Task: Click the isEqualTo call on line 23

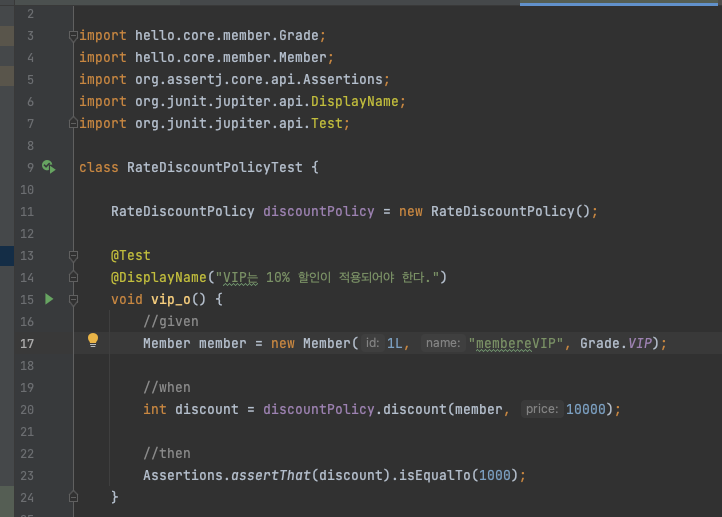Action: pyautogui.click(x=435, y=476)
